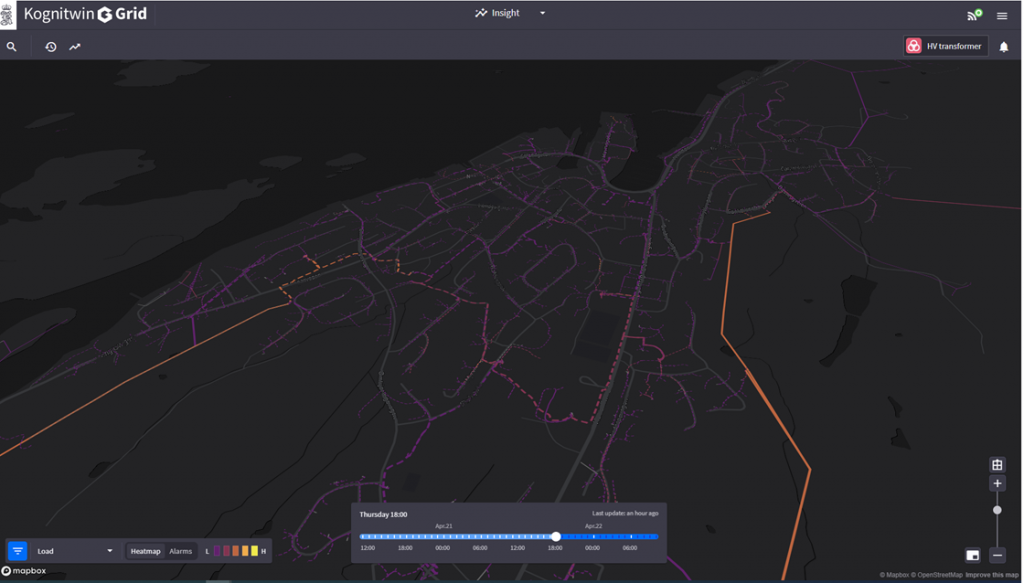Click the map zoom out minus button

point(997,555)
